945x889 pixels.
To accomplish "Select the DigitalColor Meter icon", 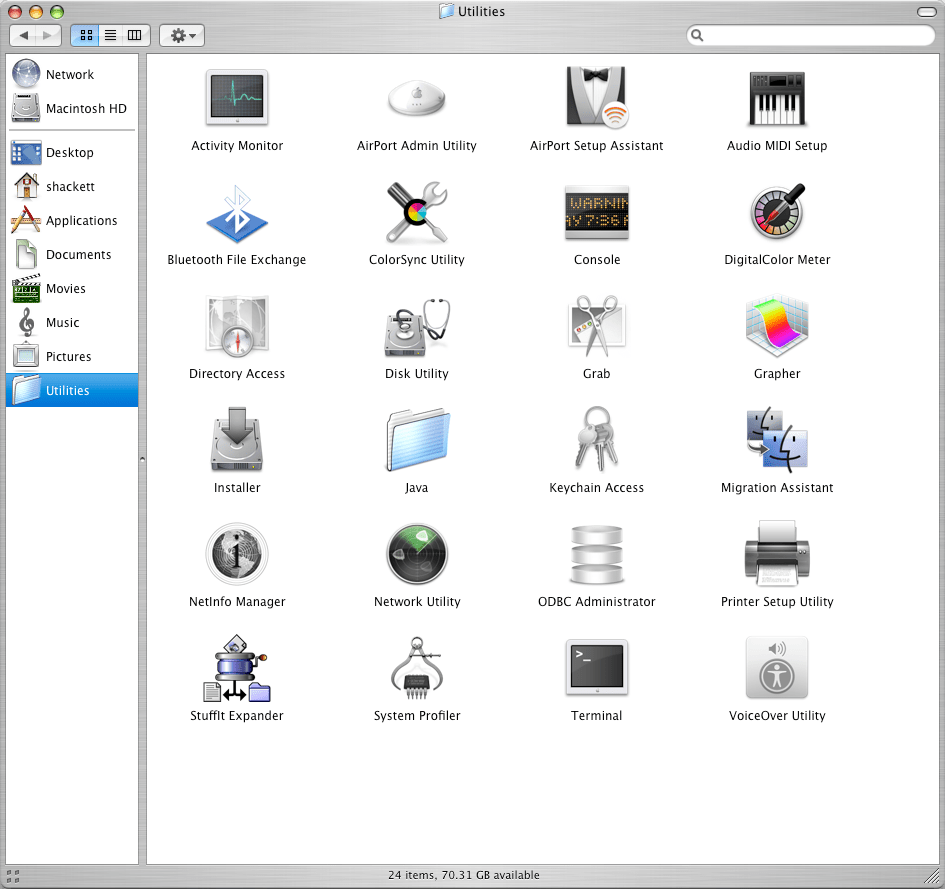I will (x=777, y=212).
